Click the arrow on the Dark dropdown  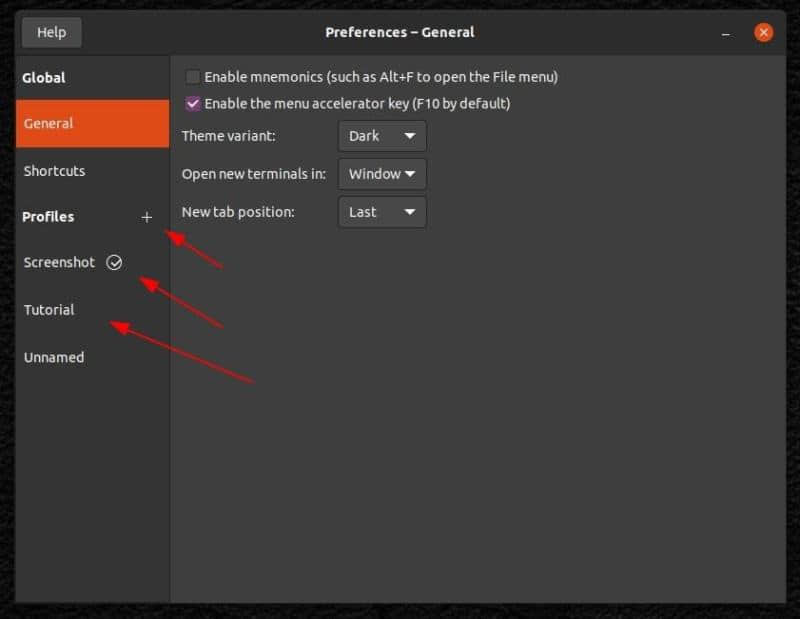[410, 136]
